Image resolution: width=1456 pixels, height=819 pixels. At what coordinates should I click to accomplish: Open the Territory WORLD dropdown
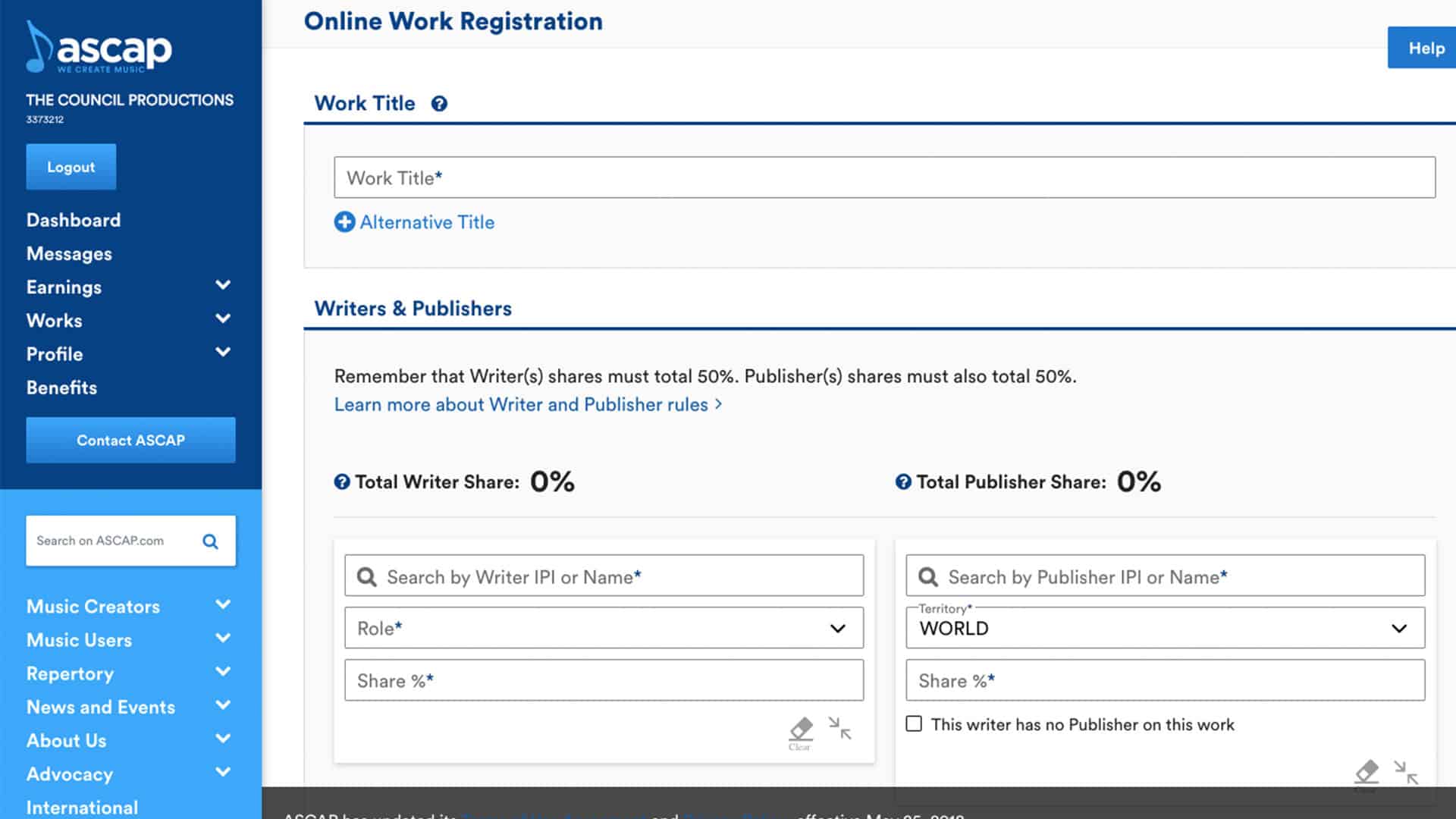pos(1165,628)
